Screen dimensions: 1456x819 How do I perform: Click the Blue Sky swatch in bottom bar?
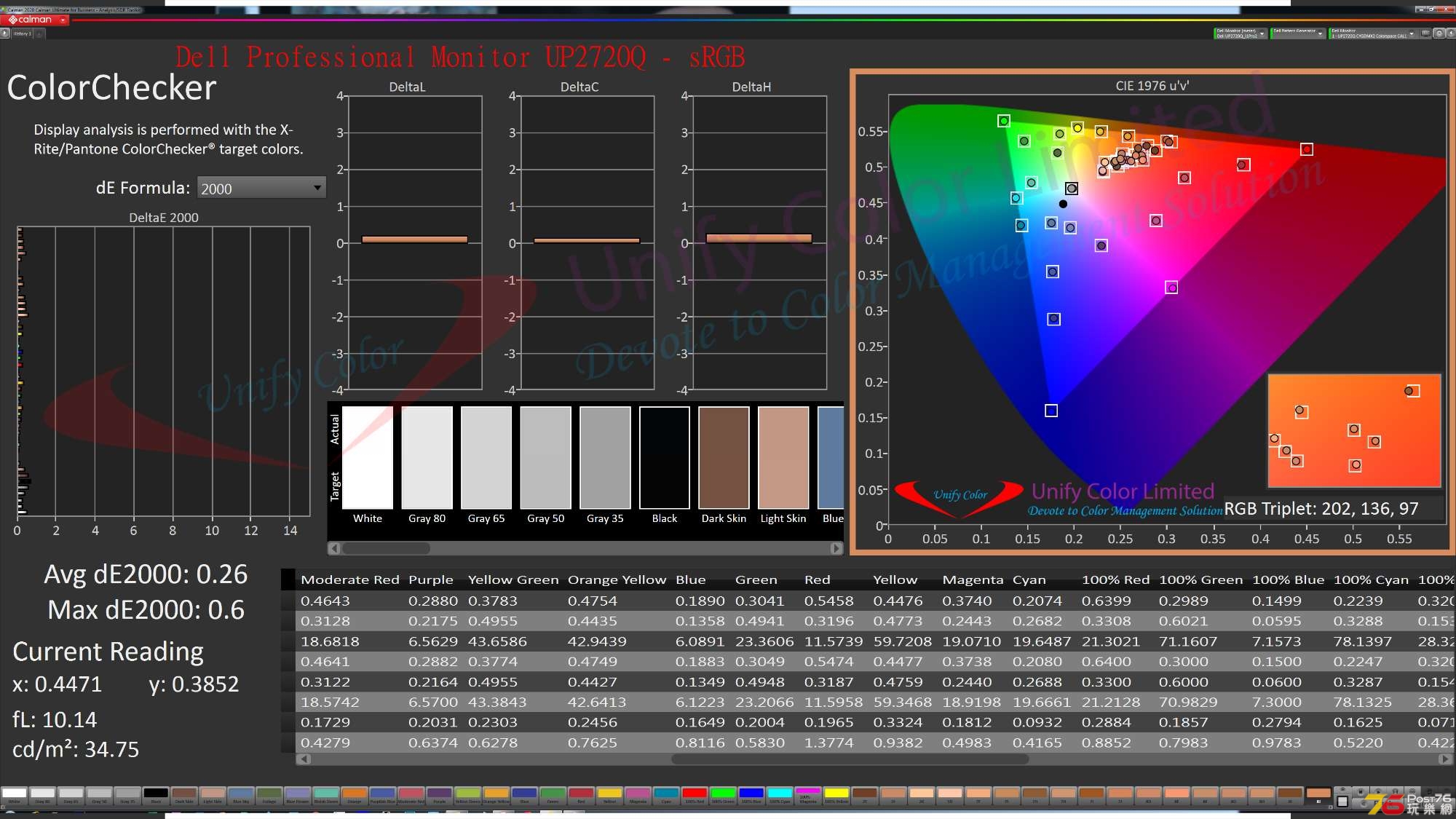pyautogui.click(x=241, y=795)
